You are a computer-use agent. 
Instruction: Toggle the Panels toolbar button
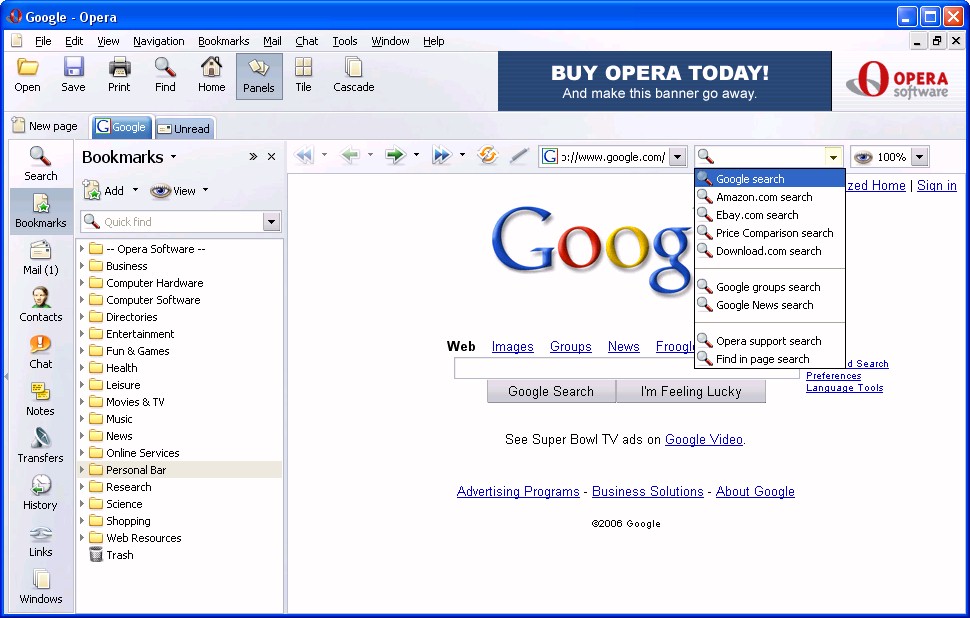tap(259, 76)
